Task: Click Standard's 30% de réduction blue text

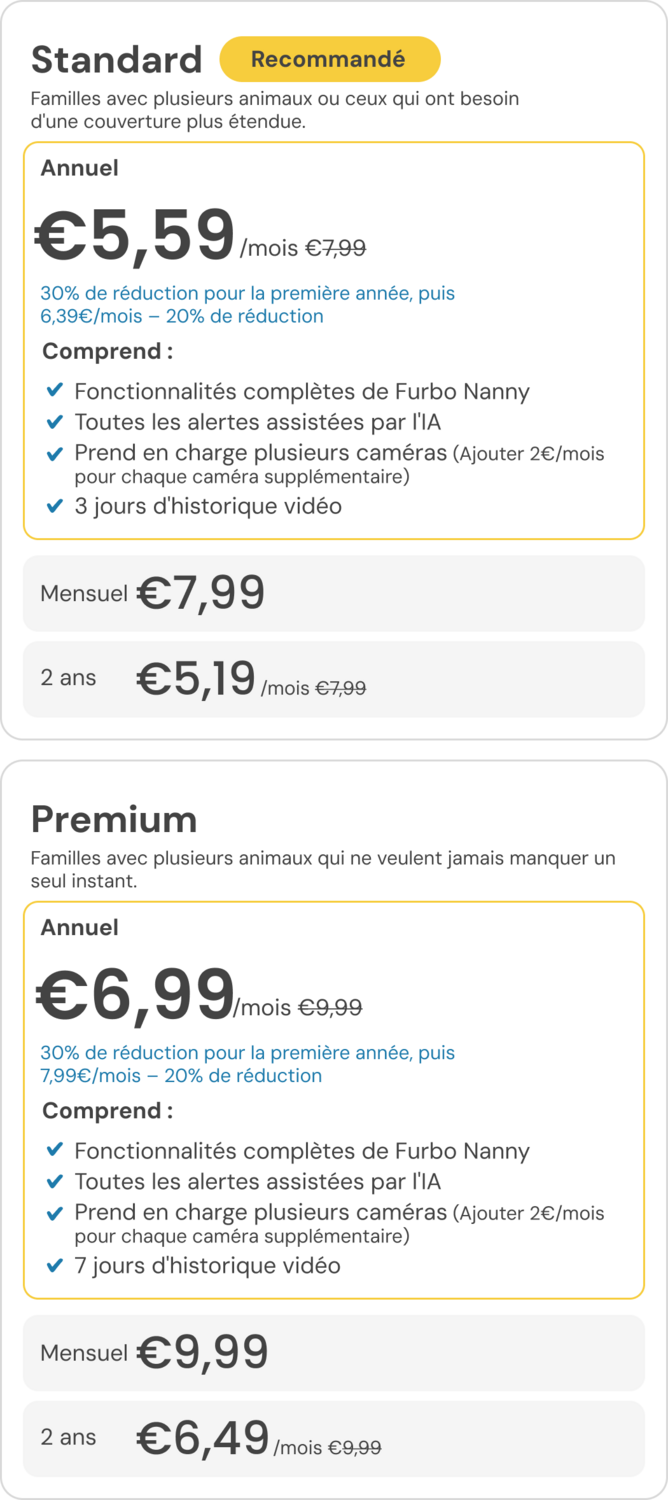Action: 246,305
